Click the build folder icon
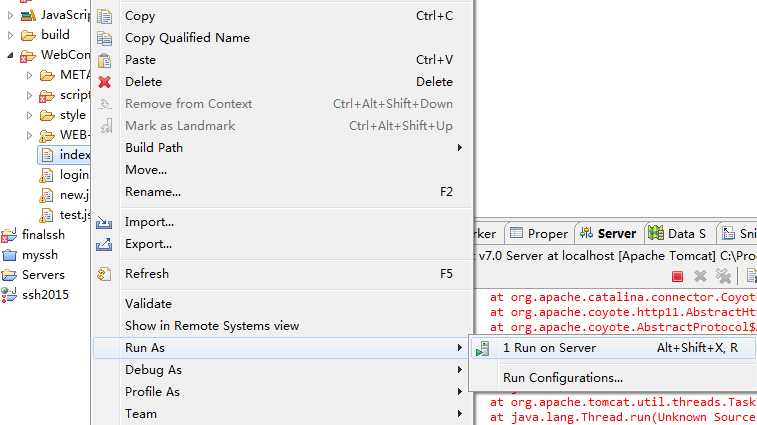757x425 pixels. point(28,35)
